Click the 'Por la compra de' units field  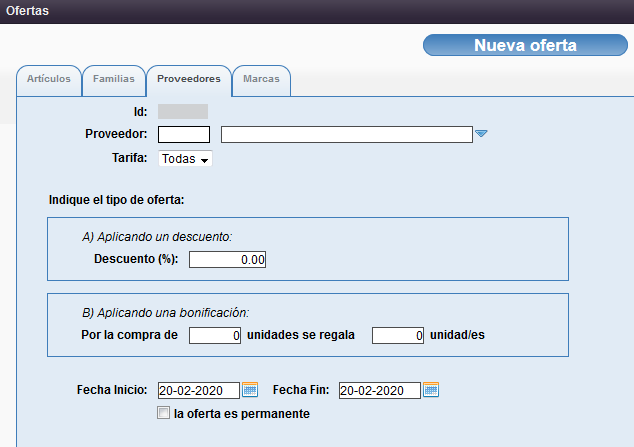point(215,335)
